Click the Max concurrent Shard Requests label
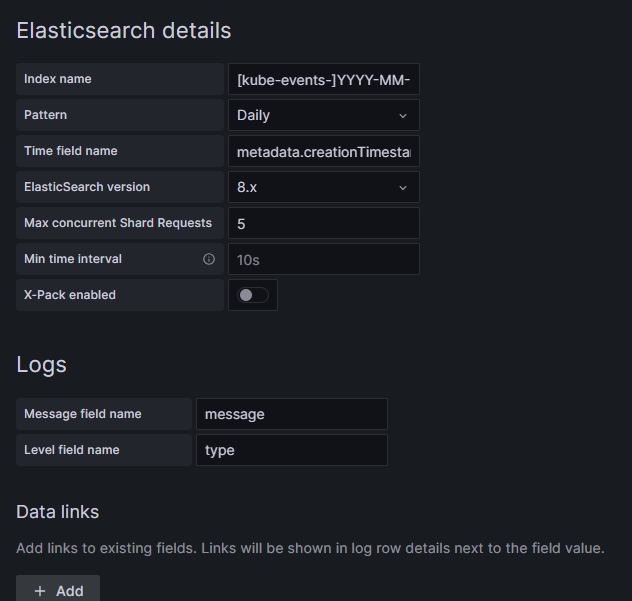Image resolution: width=632 pixels, height=601 pixels. click(x=118, y=223)
